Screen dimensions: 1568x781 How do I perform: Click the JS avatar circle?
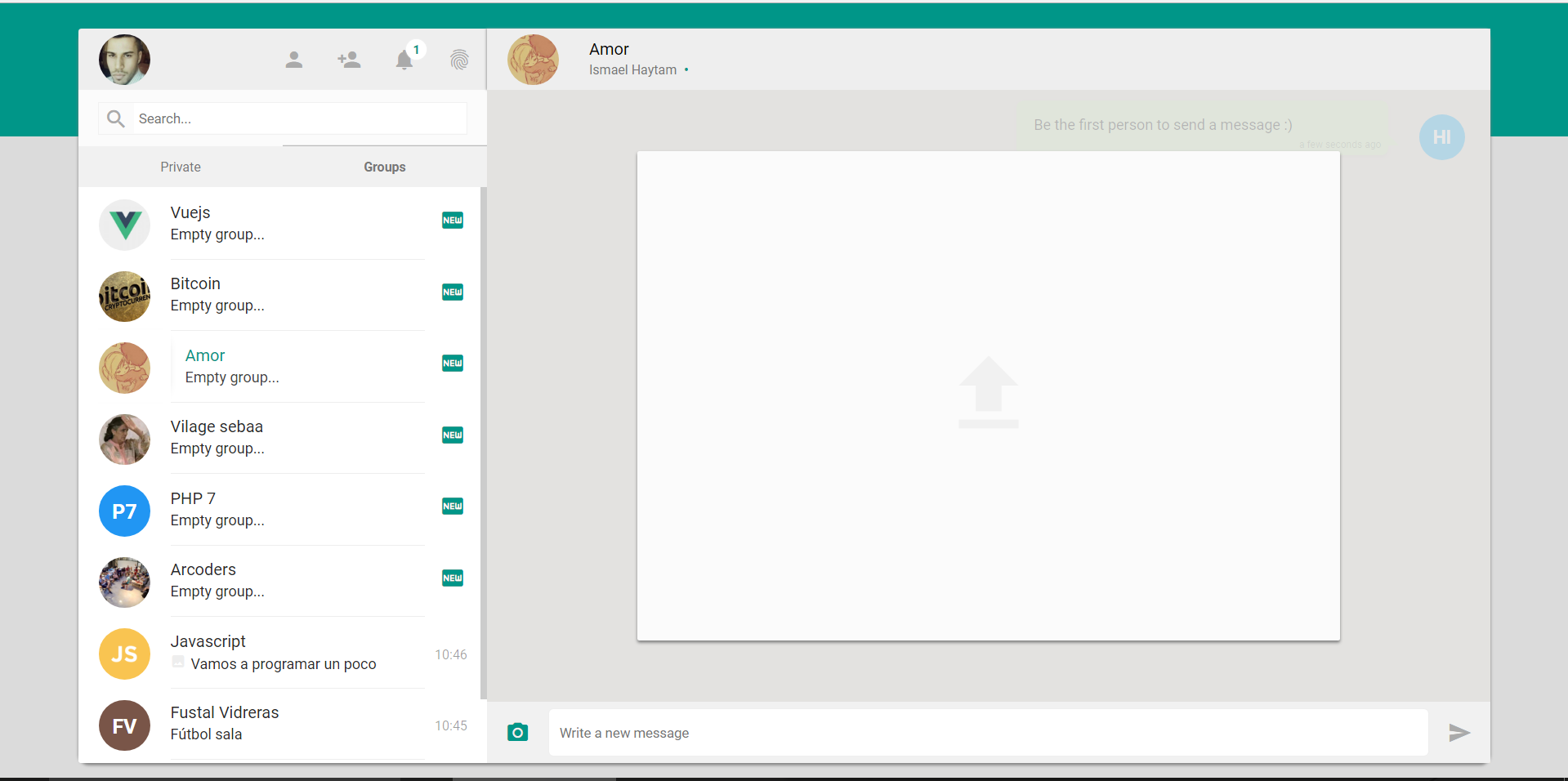(x=124, y=654)
